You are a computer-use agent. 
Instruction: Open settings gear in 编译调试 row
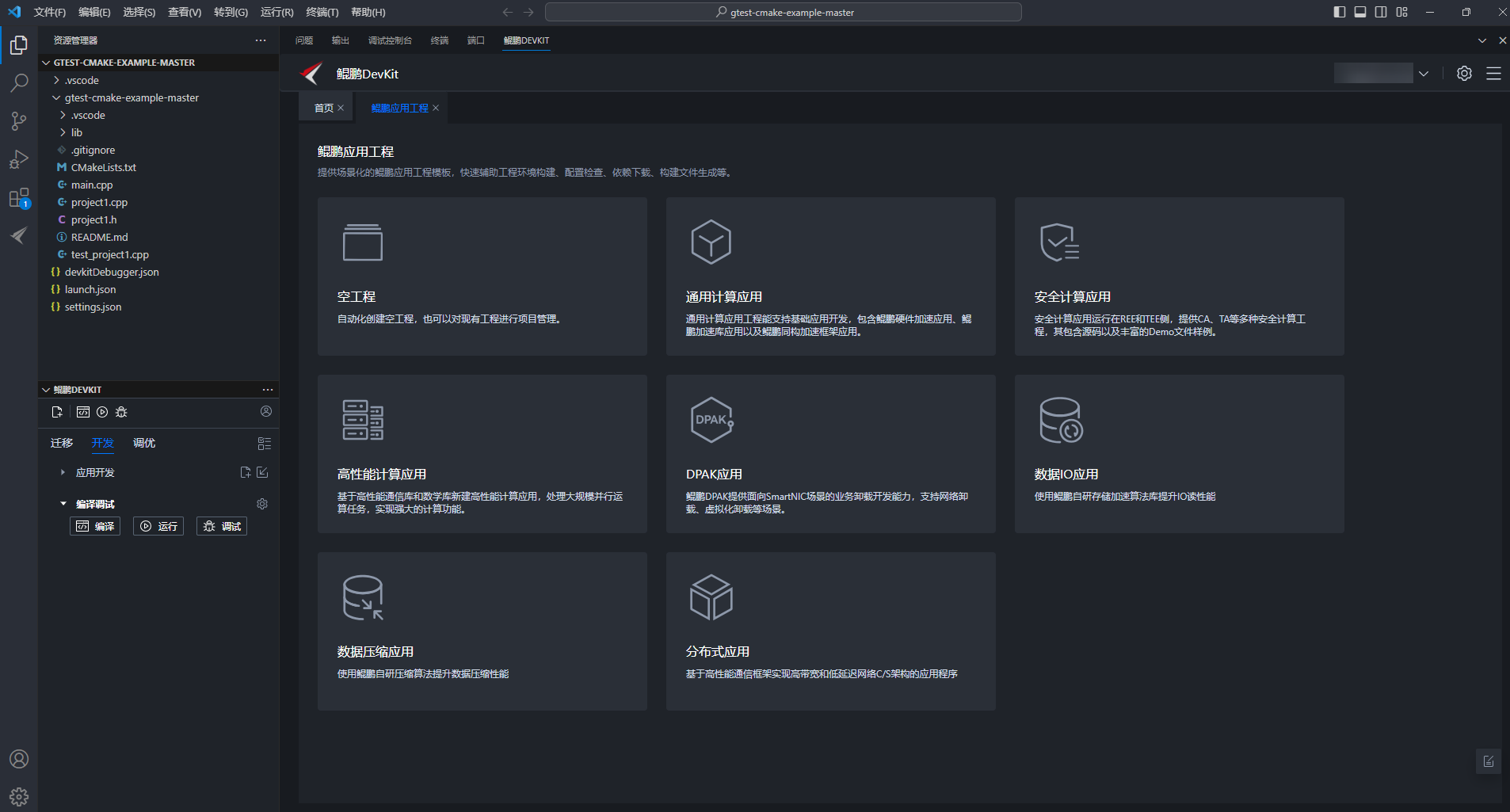click(262, 504)
